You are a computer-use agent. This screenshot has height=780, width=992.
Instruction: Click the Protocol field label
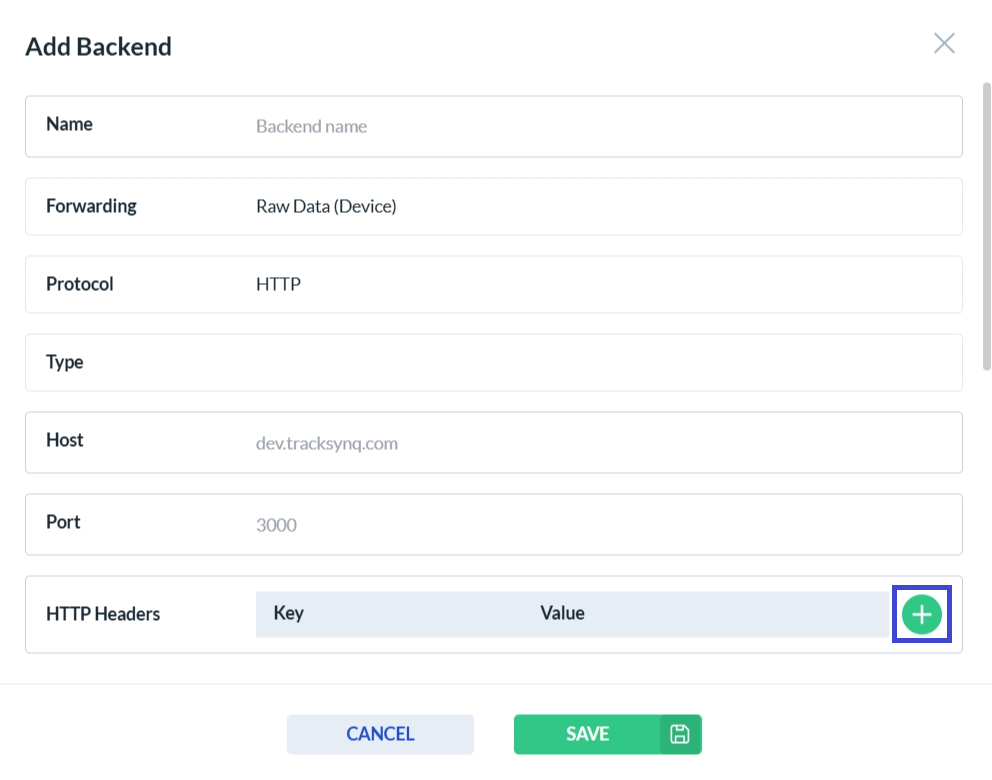click(80, 284)
